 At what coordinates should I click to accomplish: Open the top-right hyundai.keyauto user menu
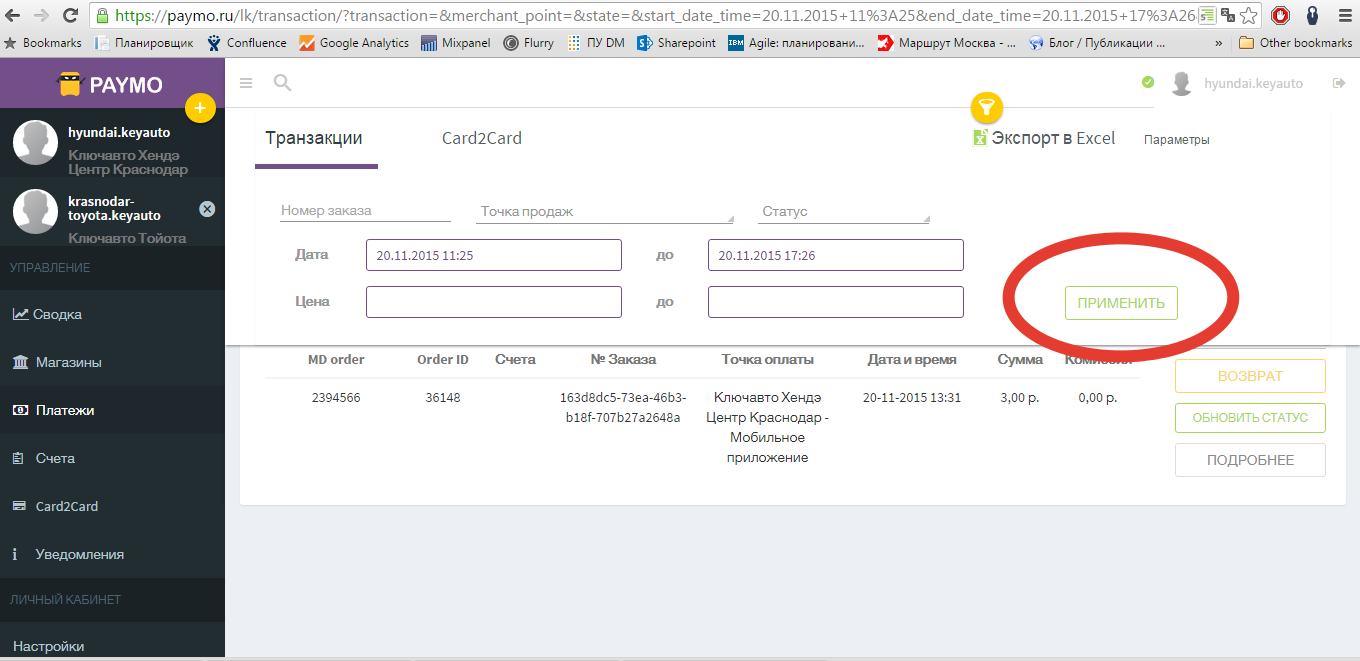(x=1237, y=84)
